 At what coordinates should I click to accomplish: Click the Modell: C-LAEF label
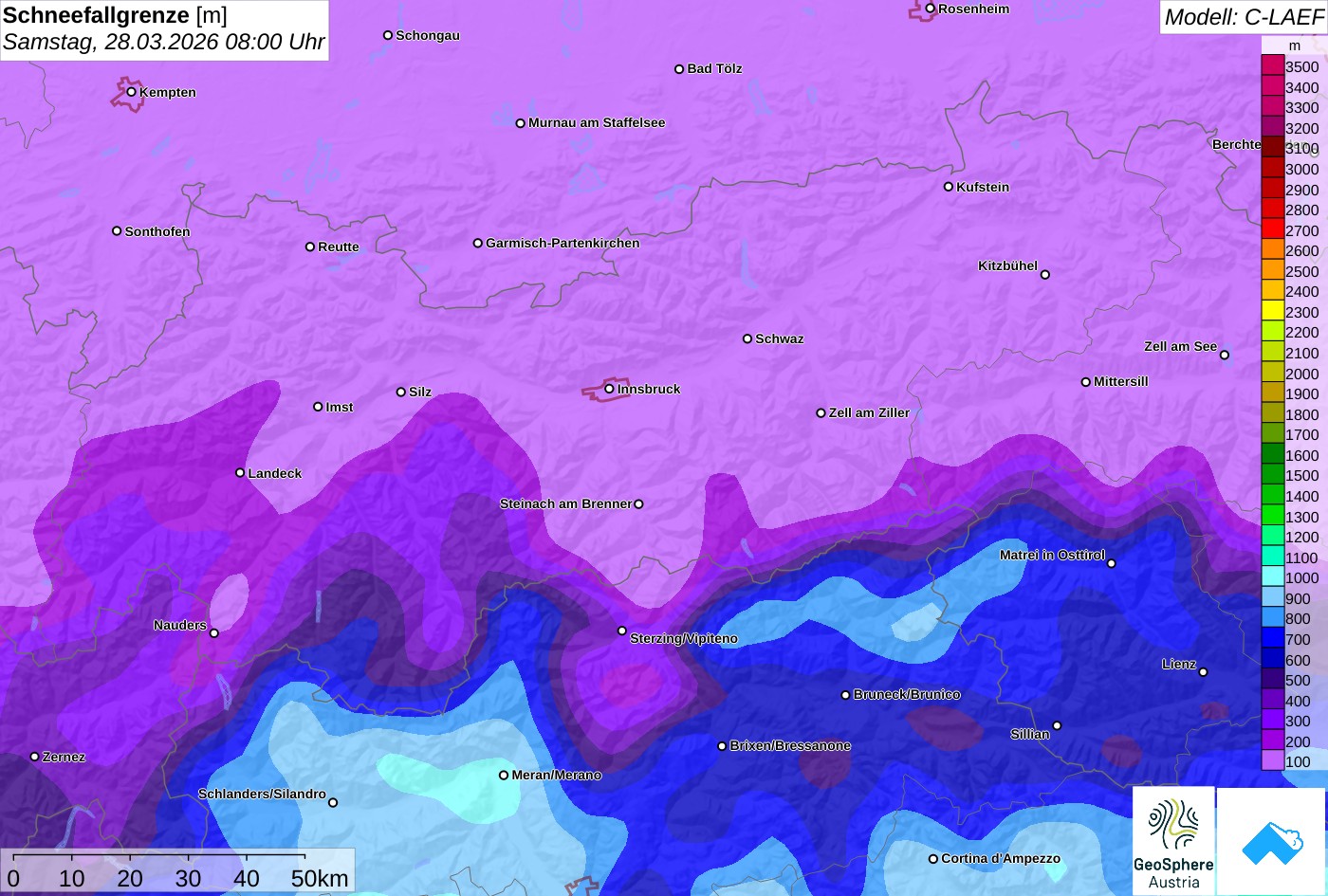click(1243, 17)
